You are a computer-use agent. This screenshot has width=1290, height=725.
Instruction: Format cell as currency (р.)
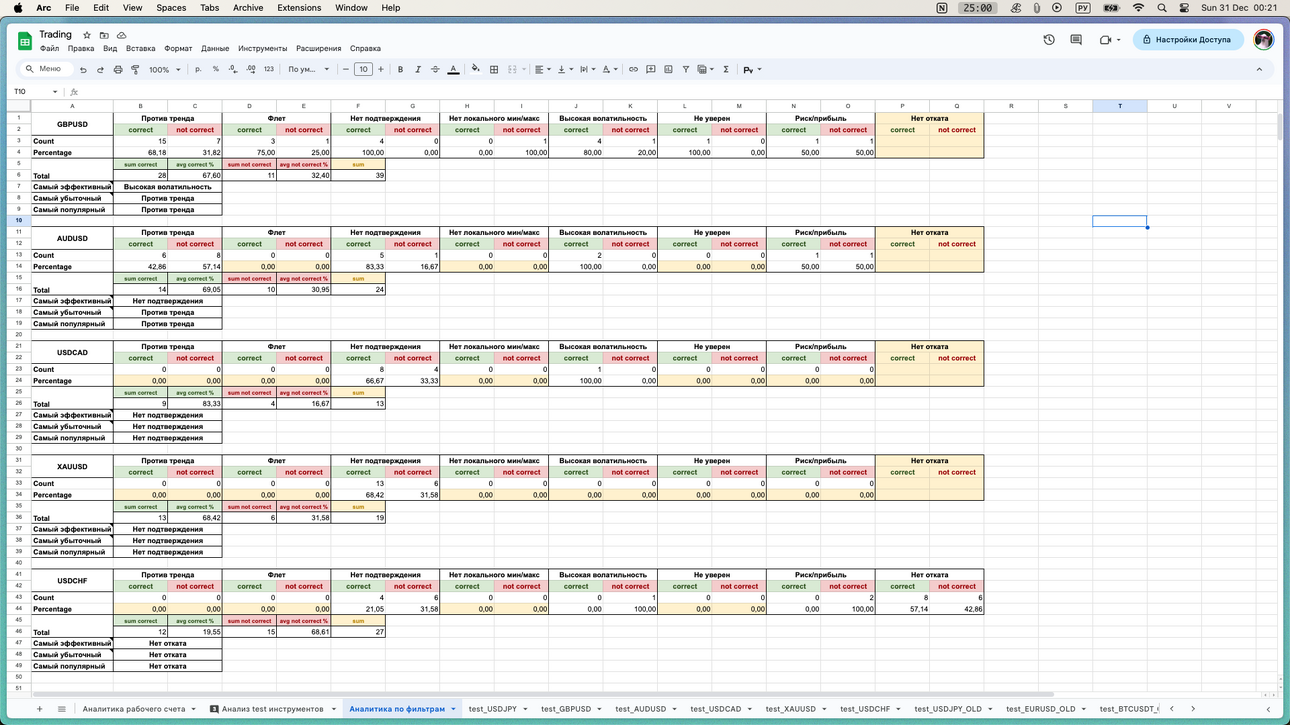tap(198, 70)
